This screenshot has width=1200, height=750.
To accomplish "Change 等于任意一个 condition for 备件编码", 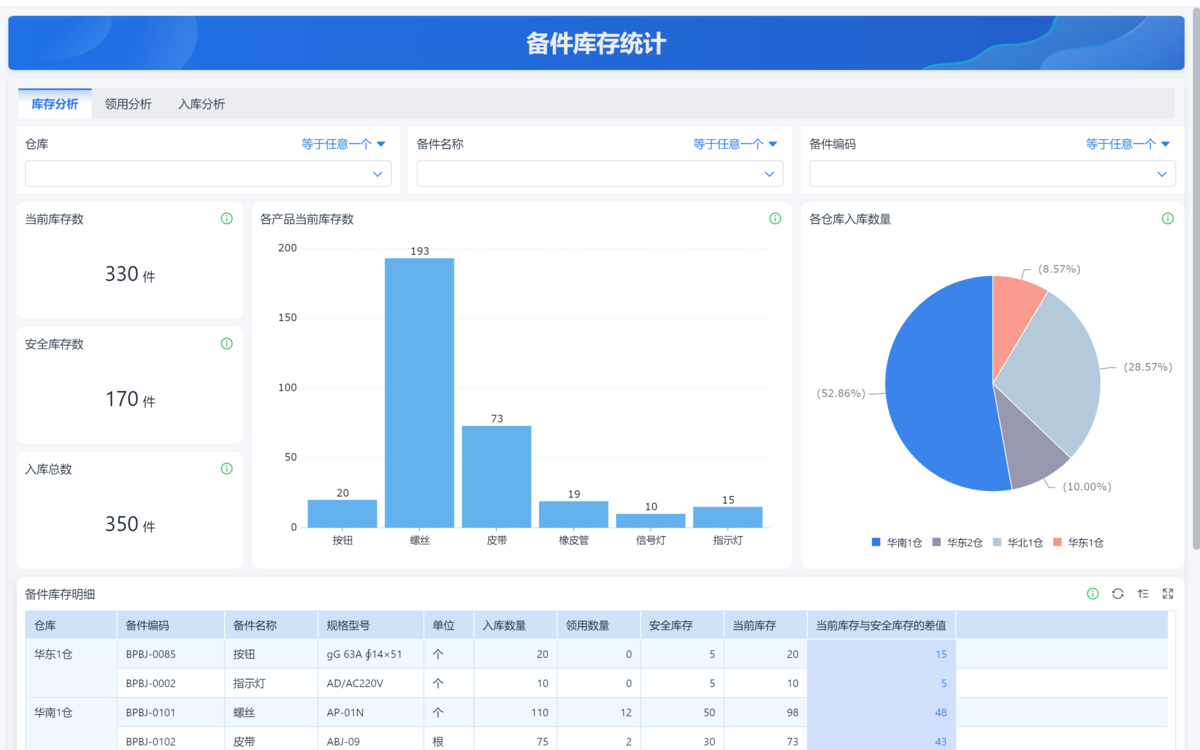I will coord(1128,144).
